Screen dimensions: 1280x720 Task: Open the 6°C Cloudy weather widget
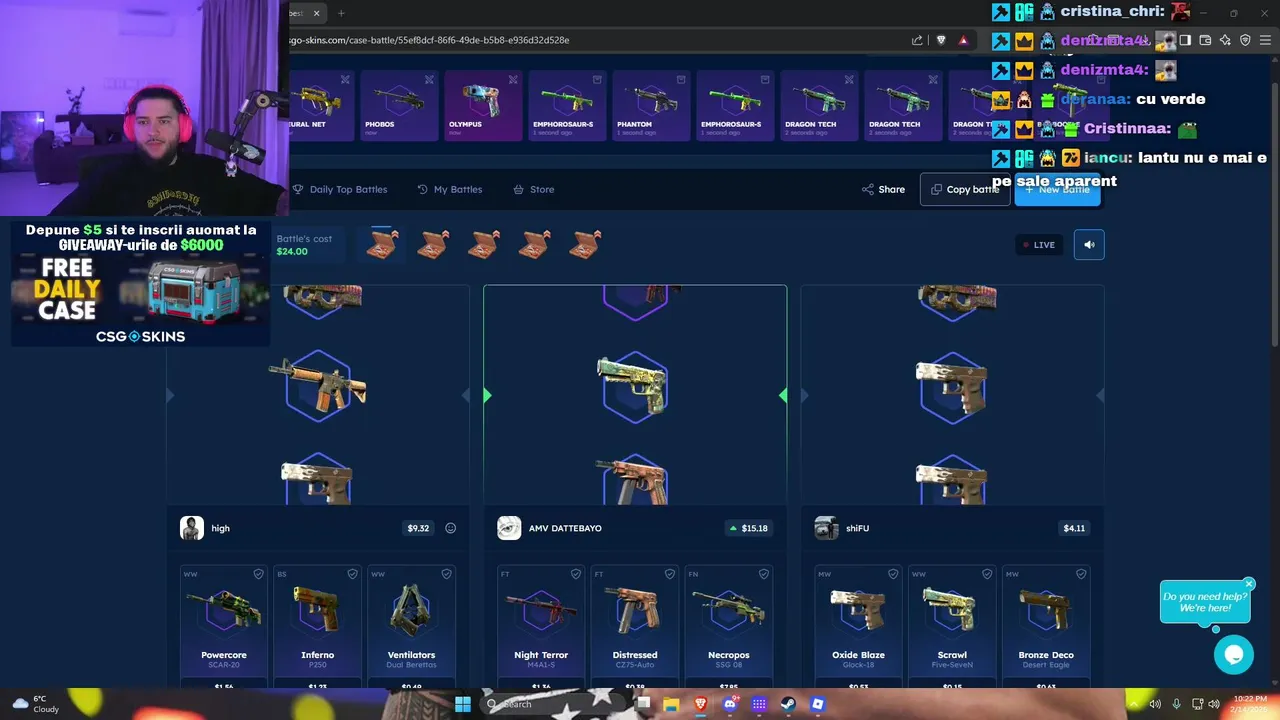pyautogui.click(x=34, y=704)
